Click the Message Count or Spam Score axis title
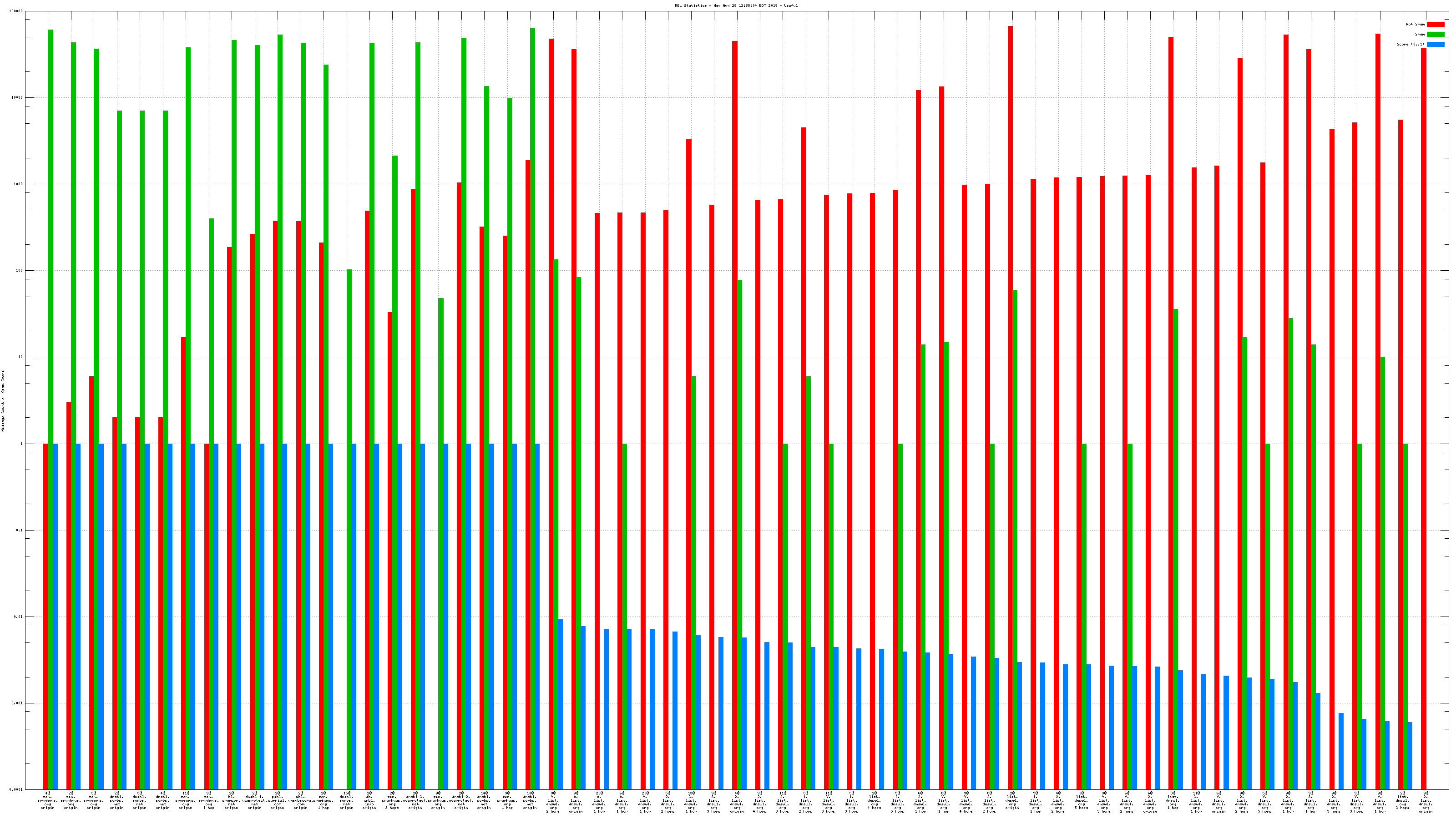The height and width of the screenshot is (819, 1456). tap(3, 401)
